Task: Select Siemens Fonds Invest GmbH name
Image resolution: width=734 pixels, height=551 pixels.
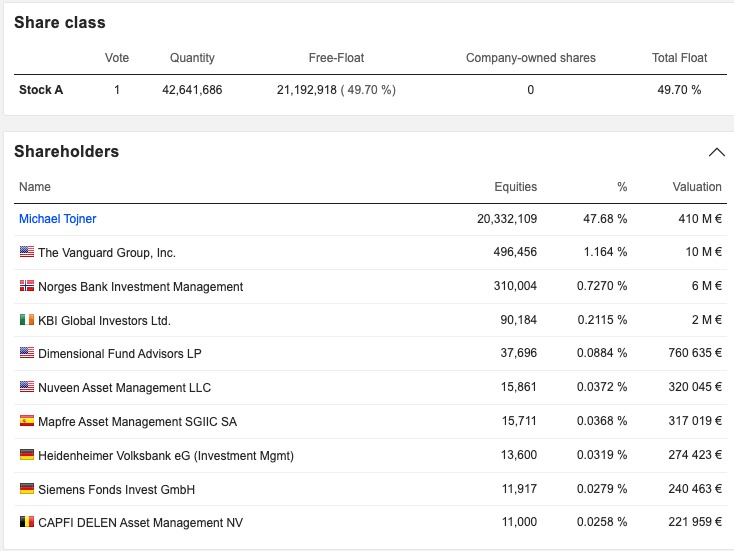Action: click(117, 490)
